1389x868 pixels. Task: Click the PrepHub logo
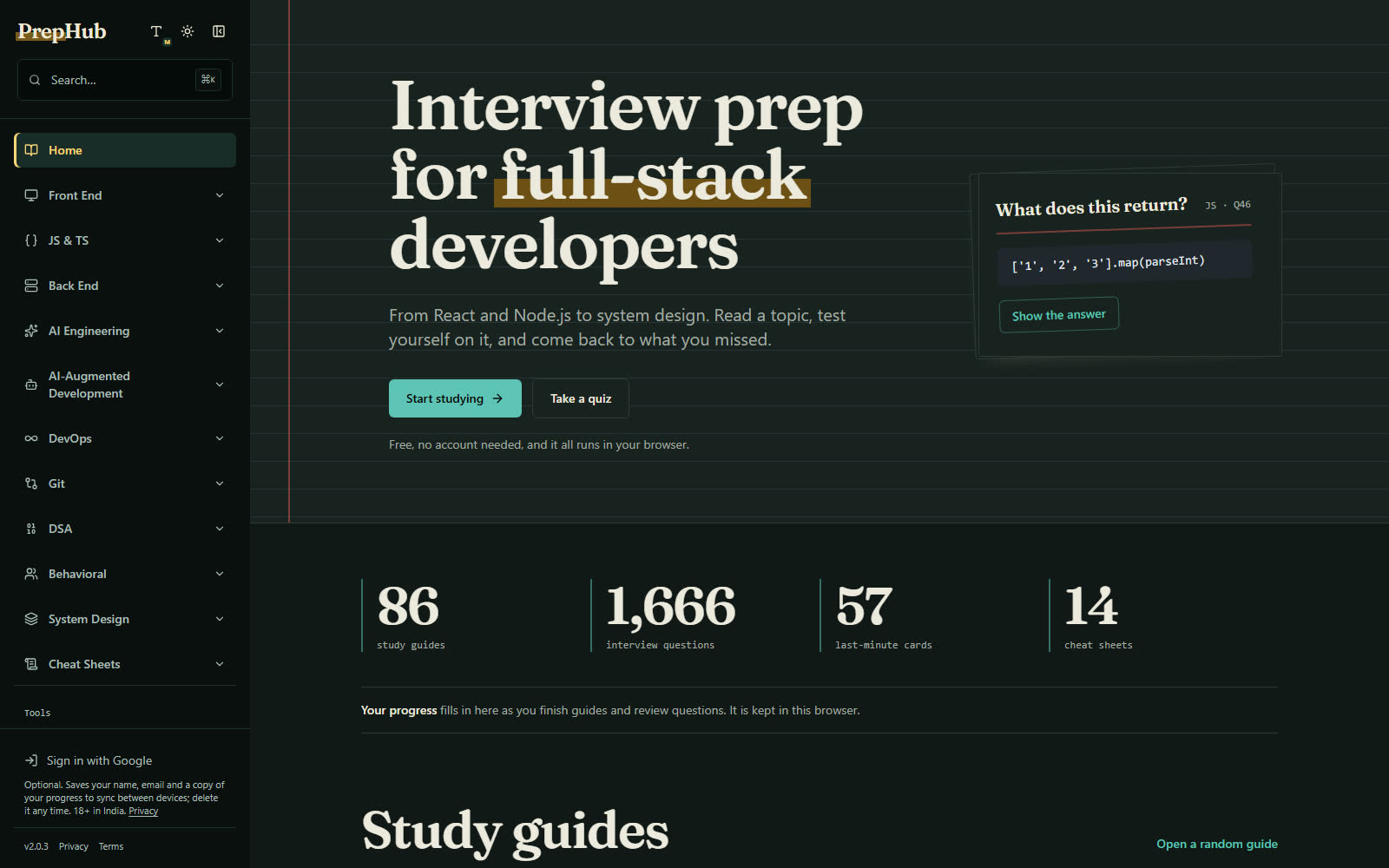tap(62, 31)
